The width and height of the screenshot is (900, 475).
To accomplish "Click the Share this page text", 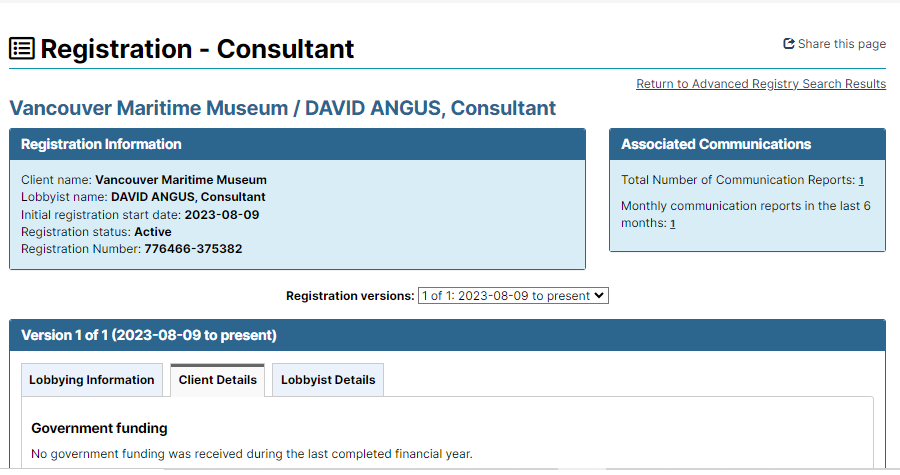I will (x=841, y=44).
